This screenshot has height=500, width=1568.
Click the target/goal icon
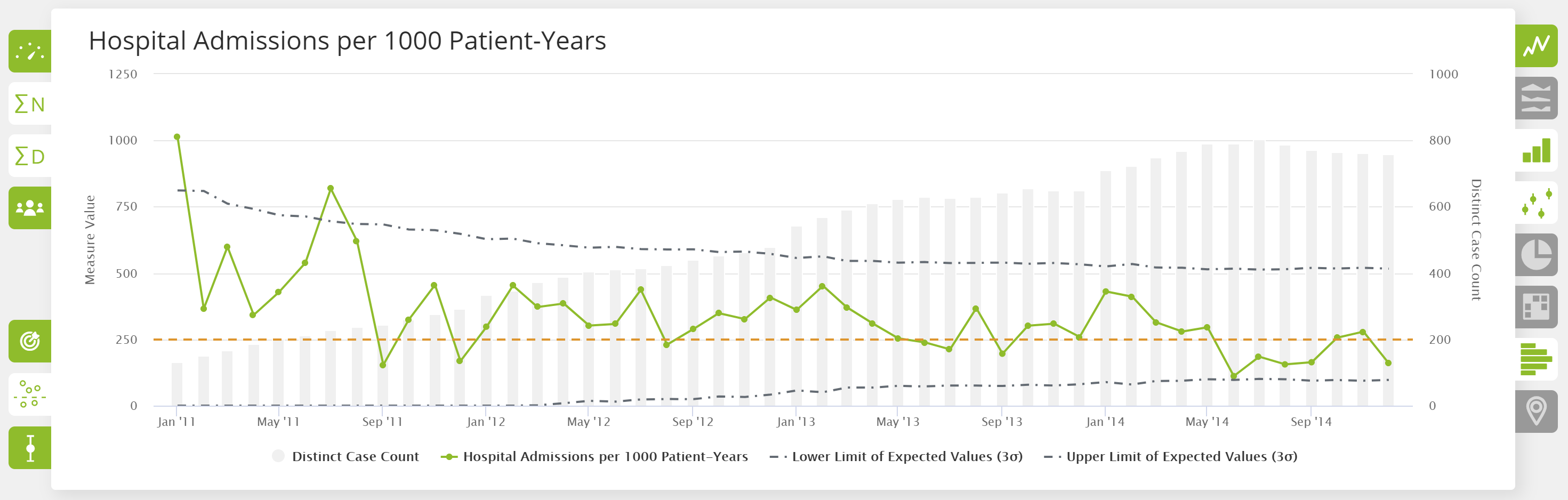pyautogui.click(x=29, y=341)
